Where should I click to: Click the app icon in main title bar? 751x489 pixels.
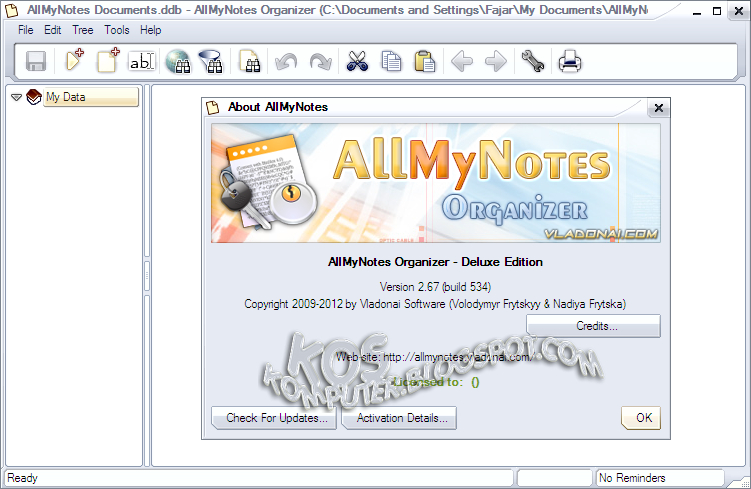[11, 10]
